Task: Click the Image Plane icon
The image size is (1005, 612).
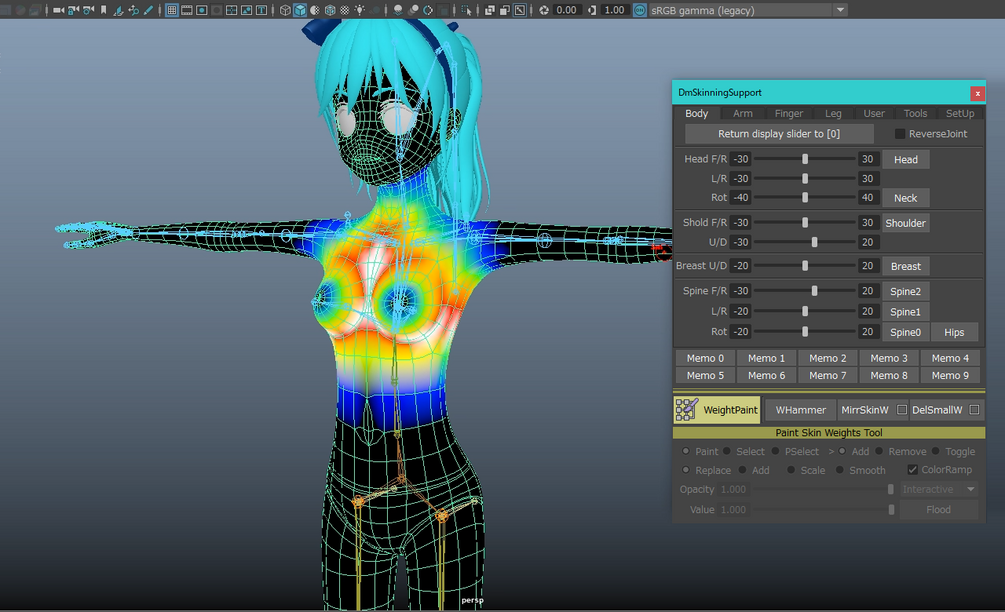Action: (119, 10)
